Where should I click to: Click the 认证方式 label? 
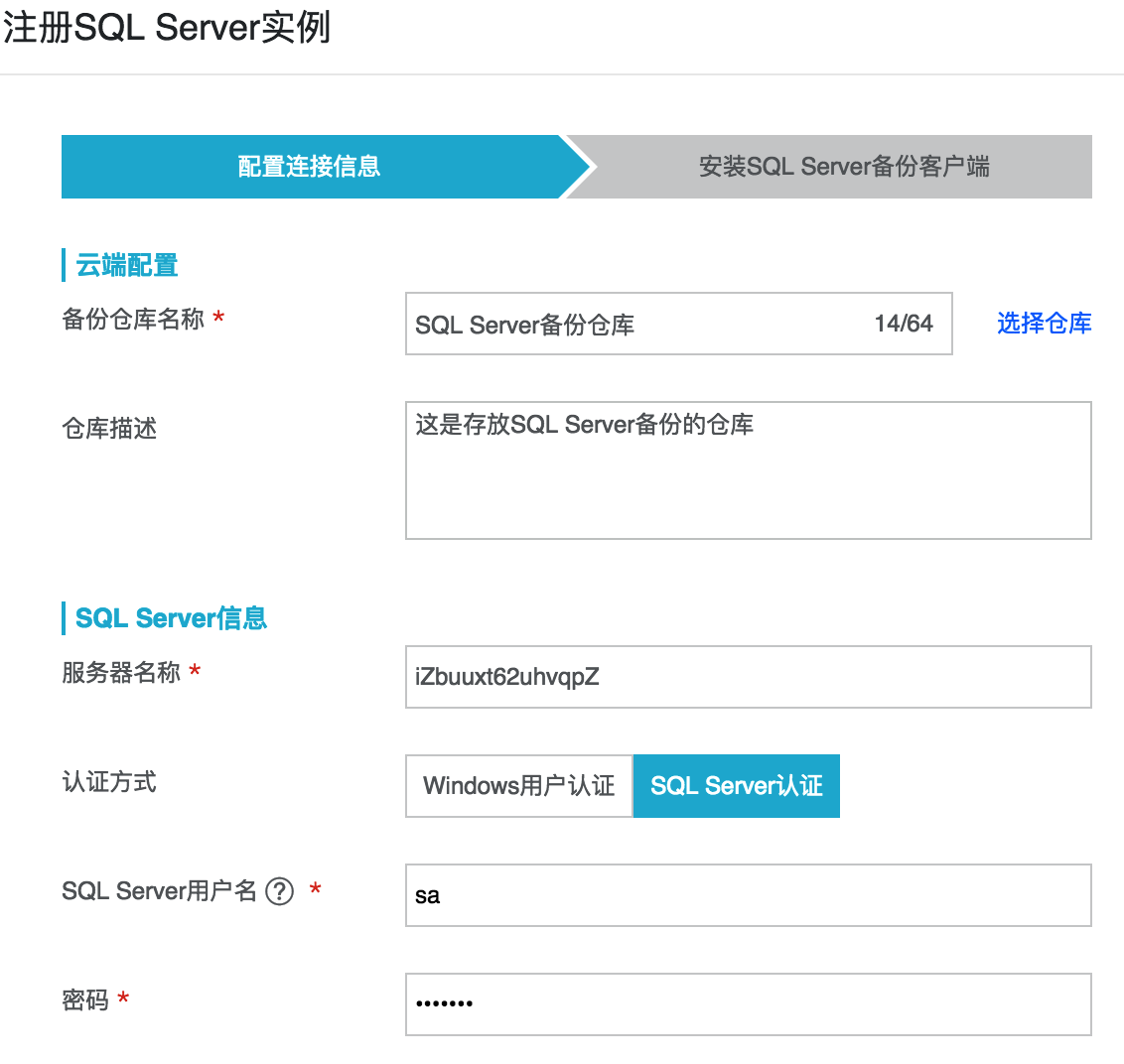pyautogui.click(x=109, y=782)
